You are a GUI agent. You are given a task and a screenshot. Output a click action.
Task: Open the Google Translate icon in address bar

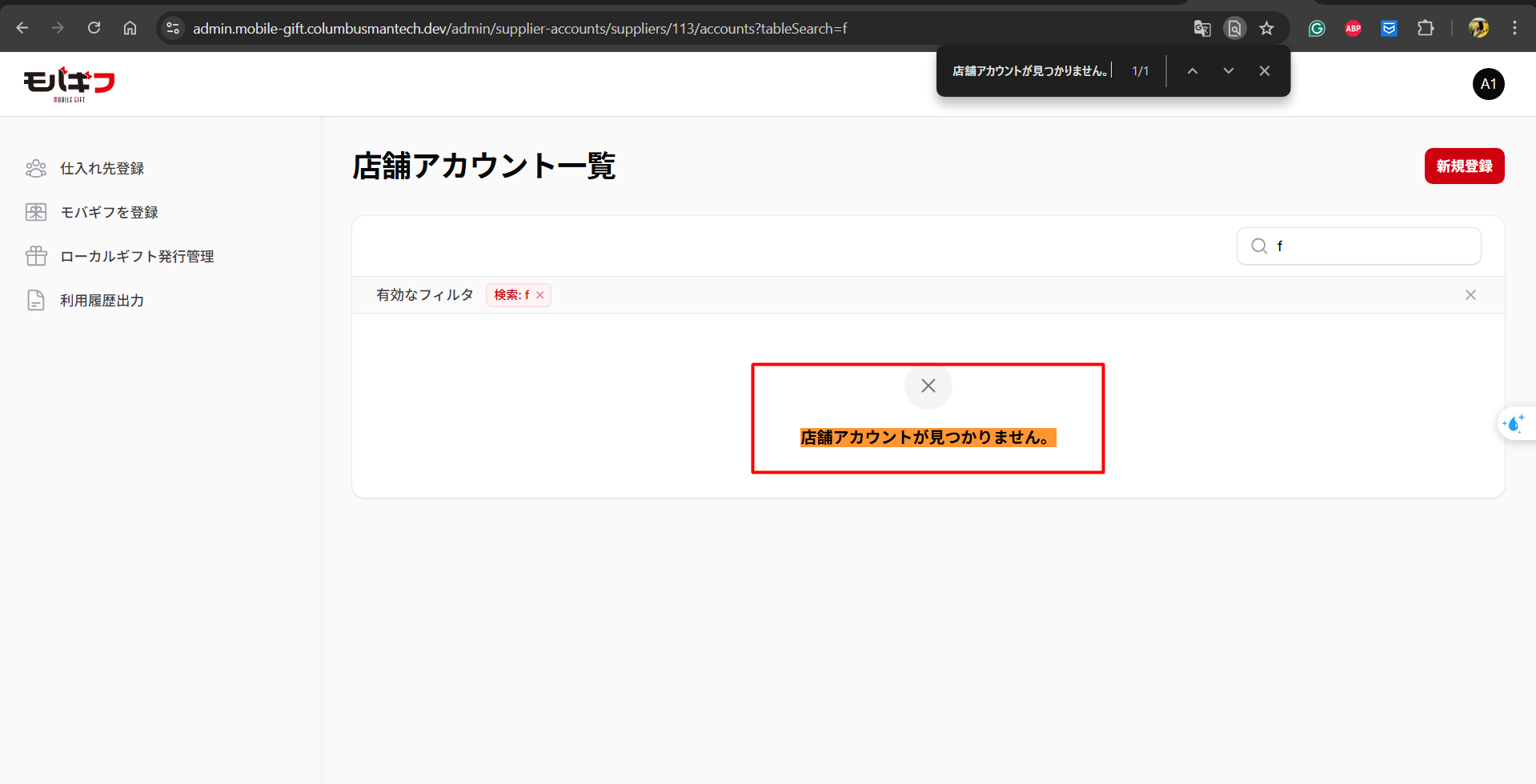[x=1201, y=29]
